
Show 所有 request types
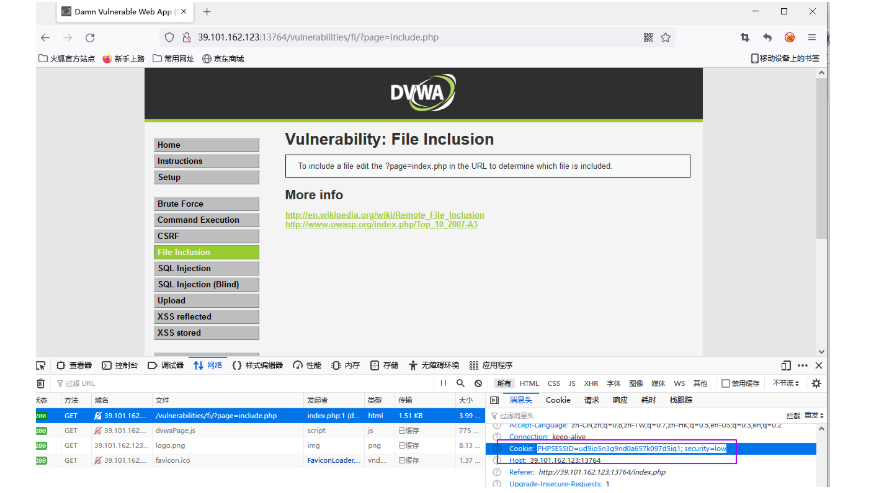[504, 383]
